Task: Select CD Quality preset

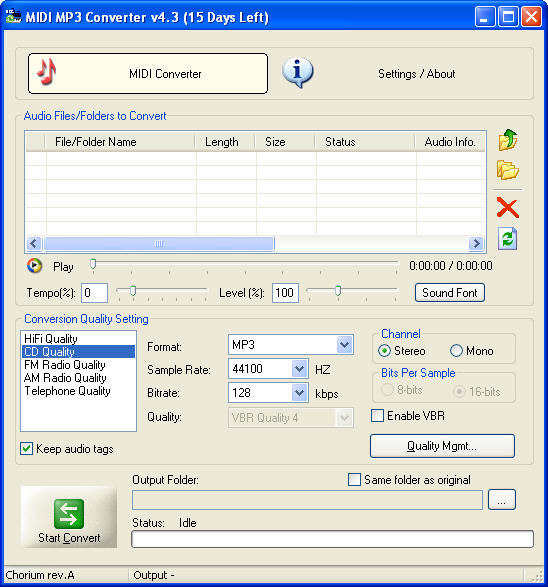Action: (x=78, y=352)
